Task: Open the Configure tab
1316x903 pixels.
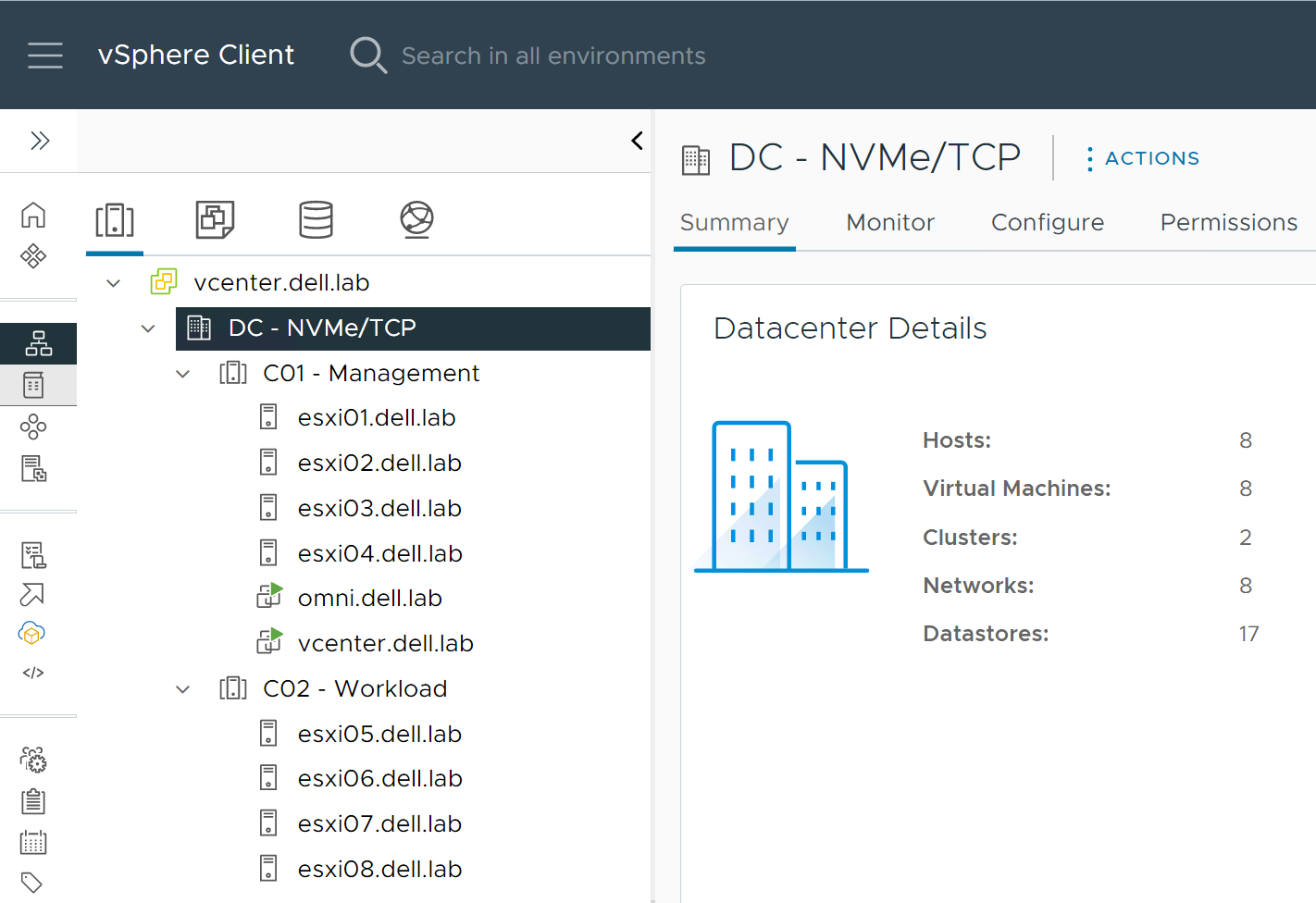Action: click(1048, 223)
